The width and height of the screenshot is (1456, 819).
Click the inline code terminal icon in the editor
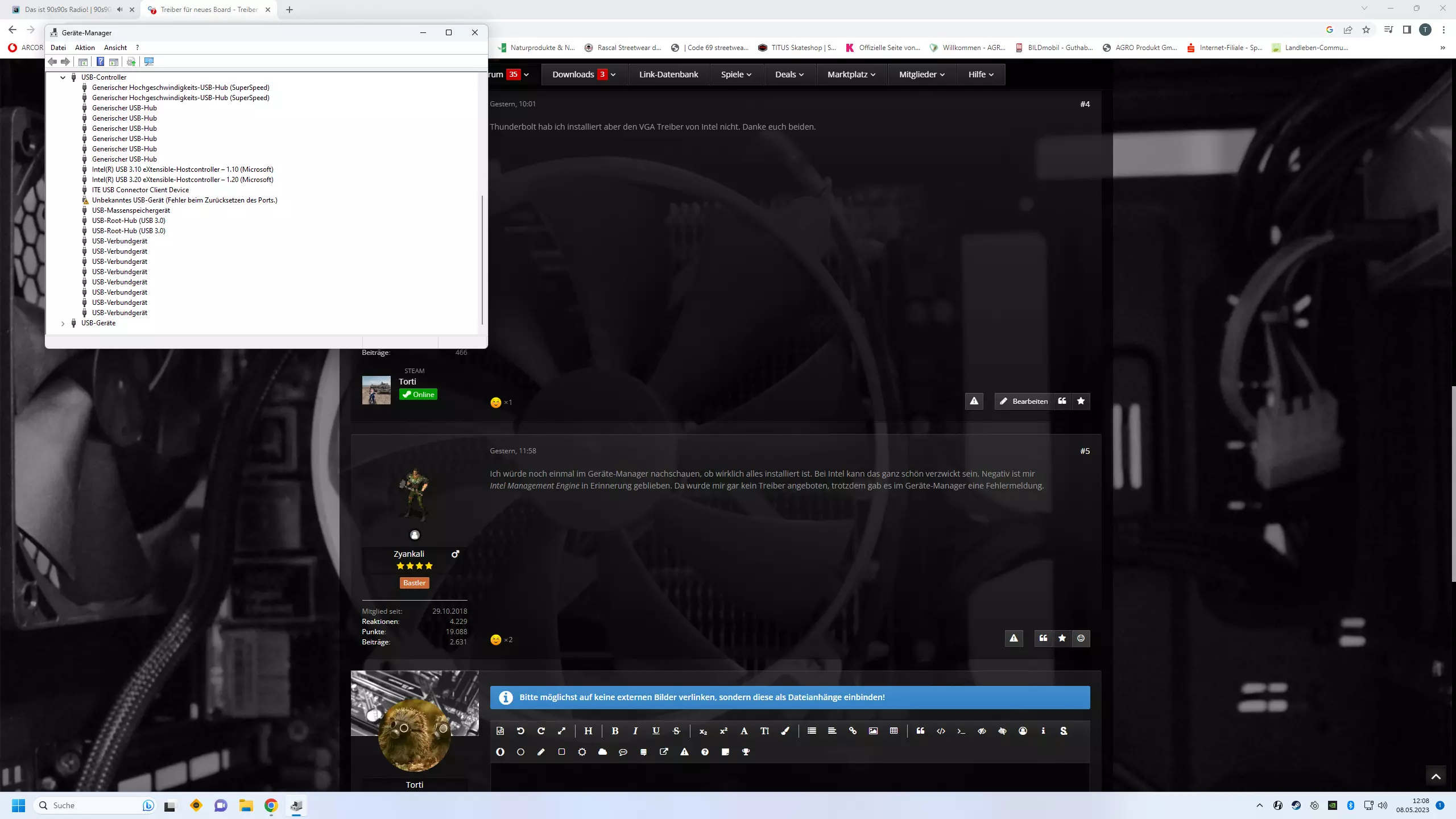point(961,731)
